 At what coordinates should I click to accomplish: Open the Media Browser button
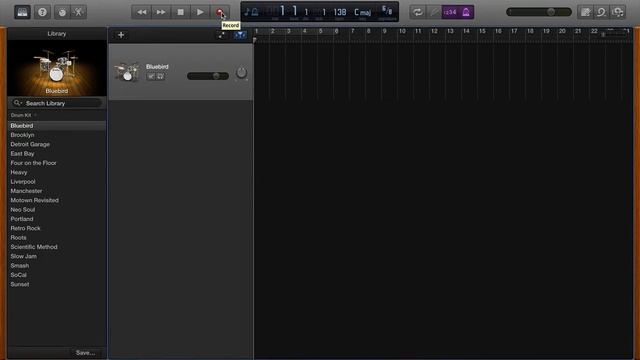(x=618, y=12)
